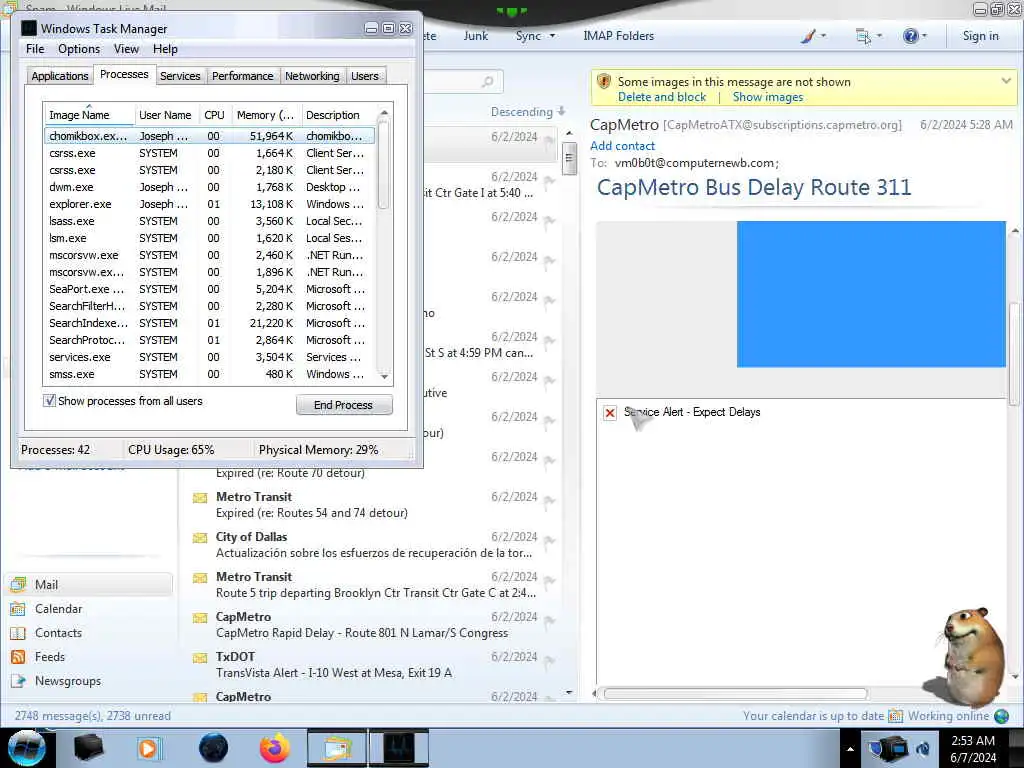This screenshot has width=1024, height=768.
Task: Open CapMetro Rapid Delay Route 801 message
Action: click(372, 624)
